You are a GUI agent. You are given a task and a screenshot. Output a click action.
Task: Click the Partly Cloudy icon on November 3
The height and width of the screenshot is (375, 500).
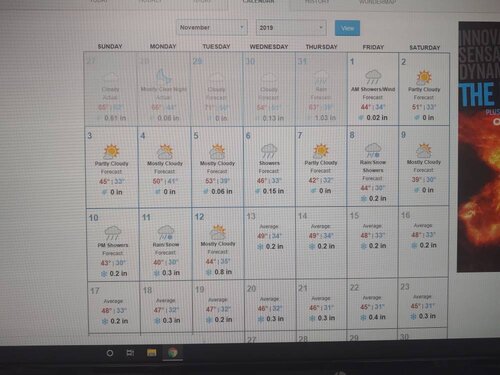111,151
